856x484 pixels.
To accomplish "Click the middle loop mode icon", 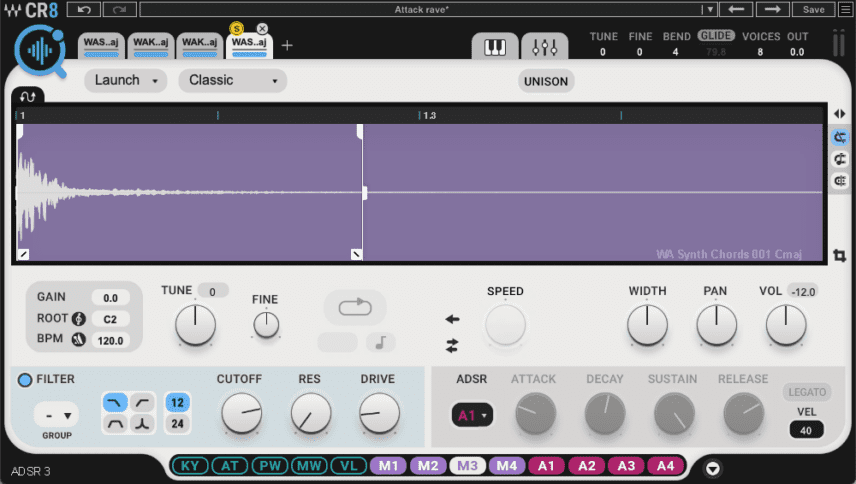I will tap(840, 159).
